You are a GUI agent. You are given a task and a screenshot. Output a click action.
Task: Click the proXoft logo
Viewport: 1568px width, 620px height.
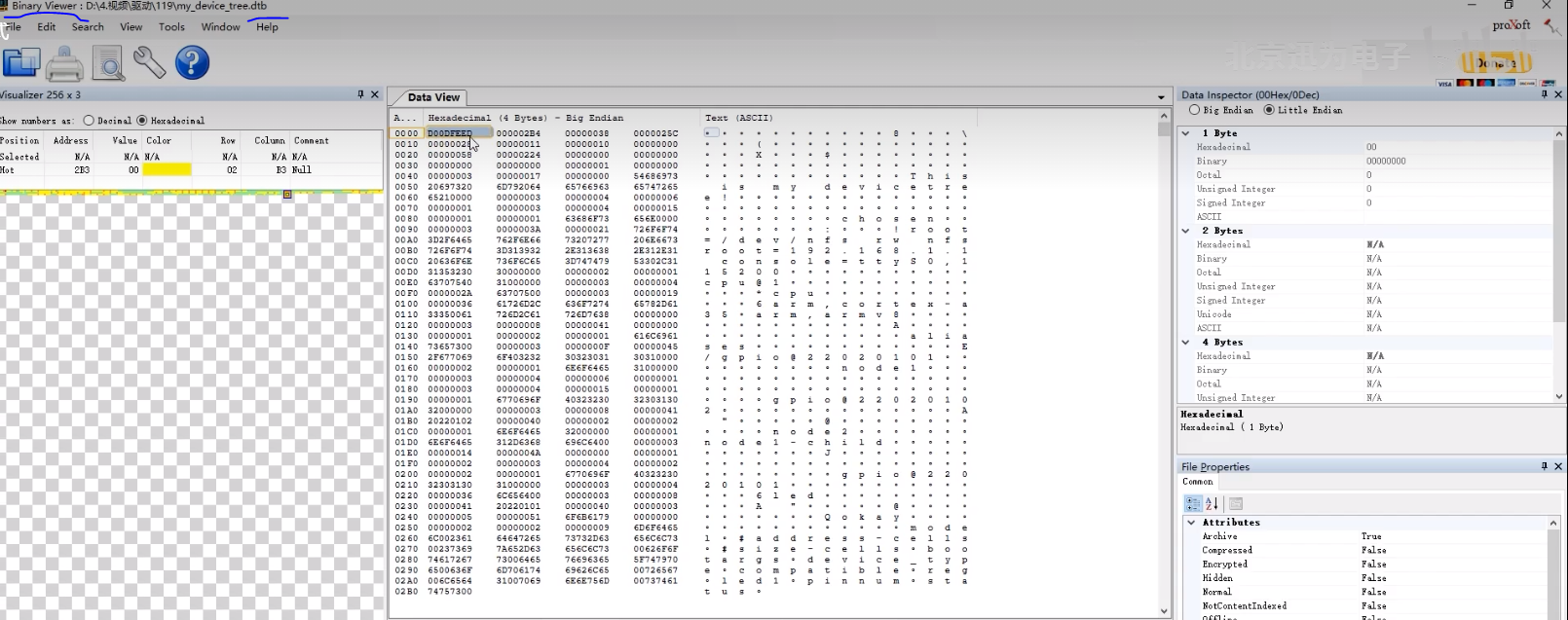tap(1512, 25)
